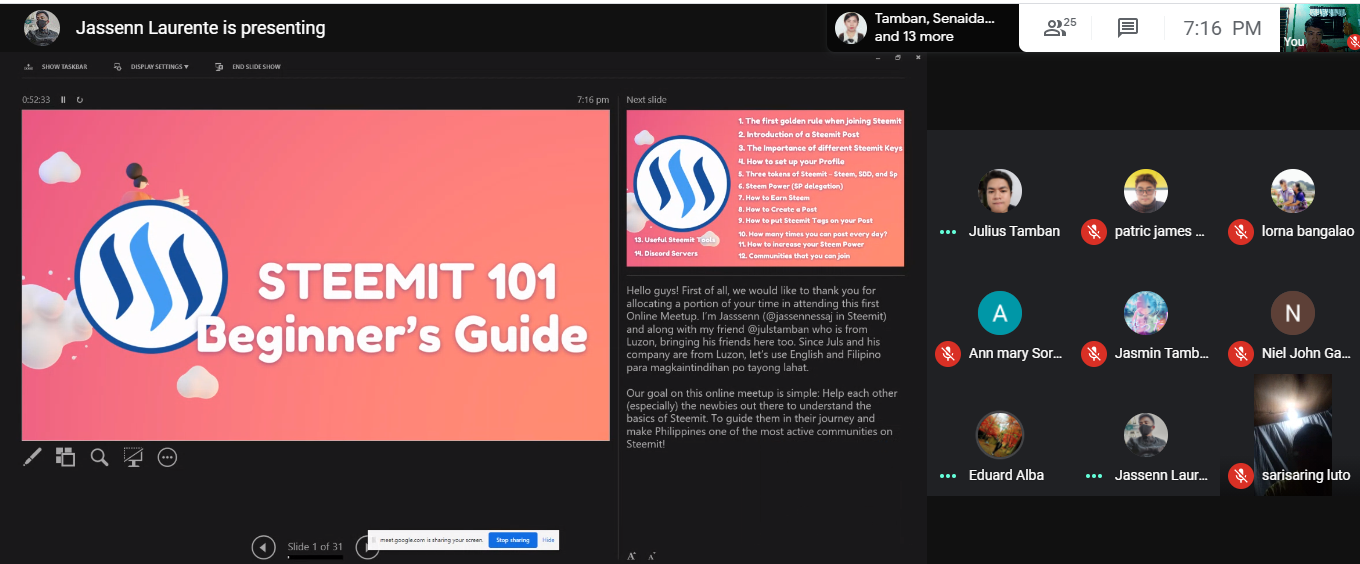Screen dimensions: 1360x564
Task: Hide the screen sharing notification
Action: coord(548,540)
